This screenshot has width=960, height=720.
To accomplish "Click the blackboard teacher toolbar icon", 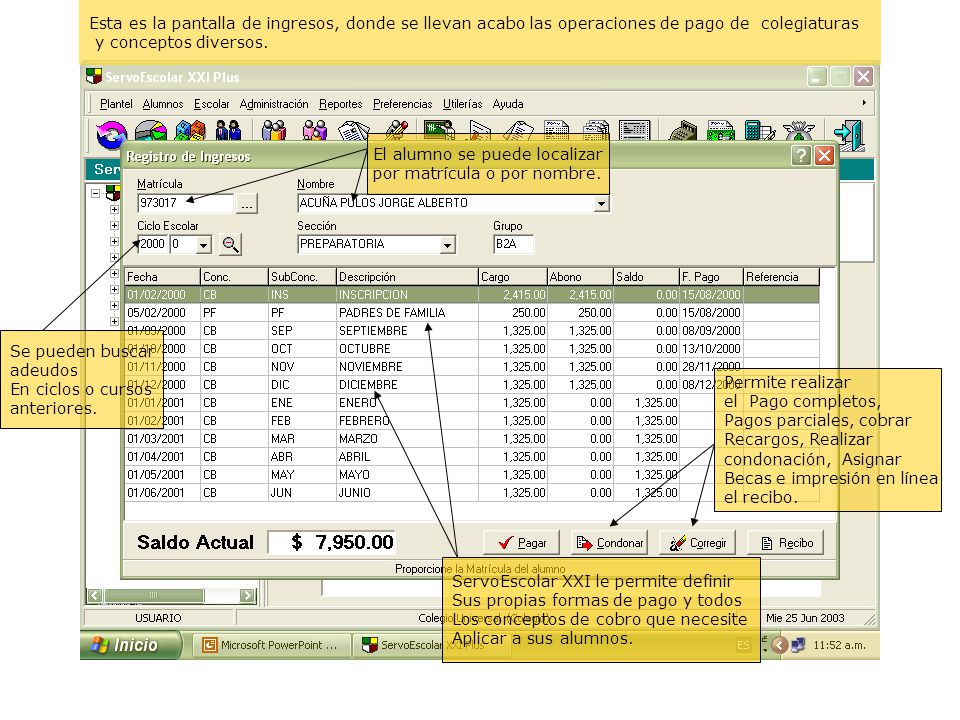I will click(x=439, y=129).
